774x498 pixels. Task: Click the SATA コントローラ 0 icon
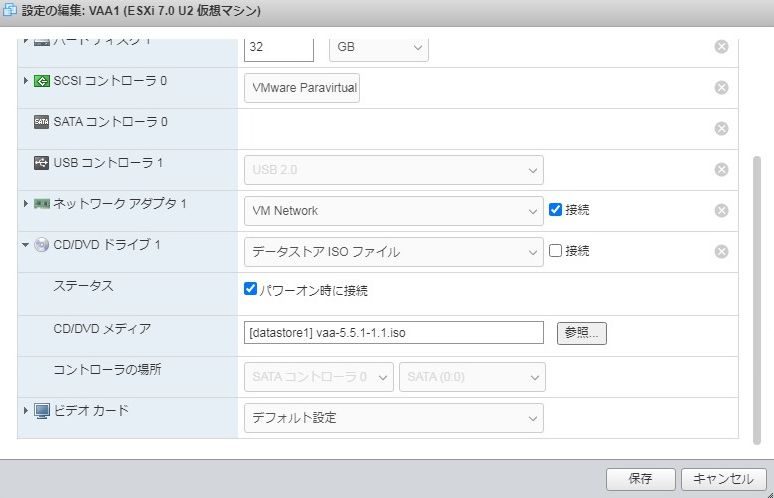tap(41, 122)
